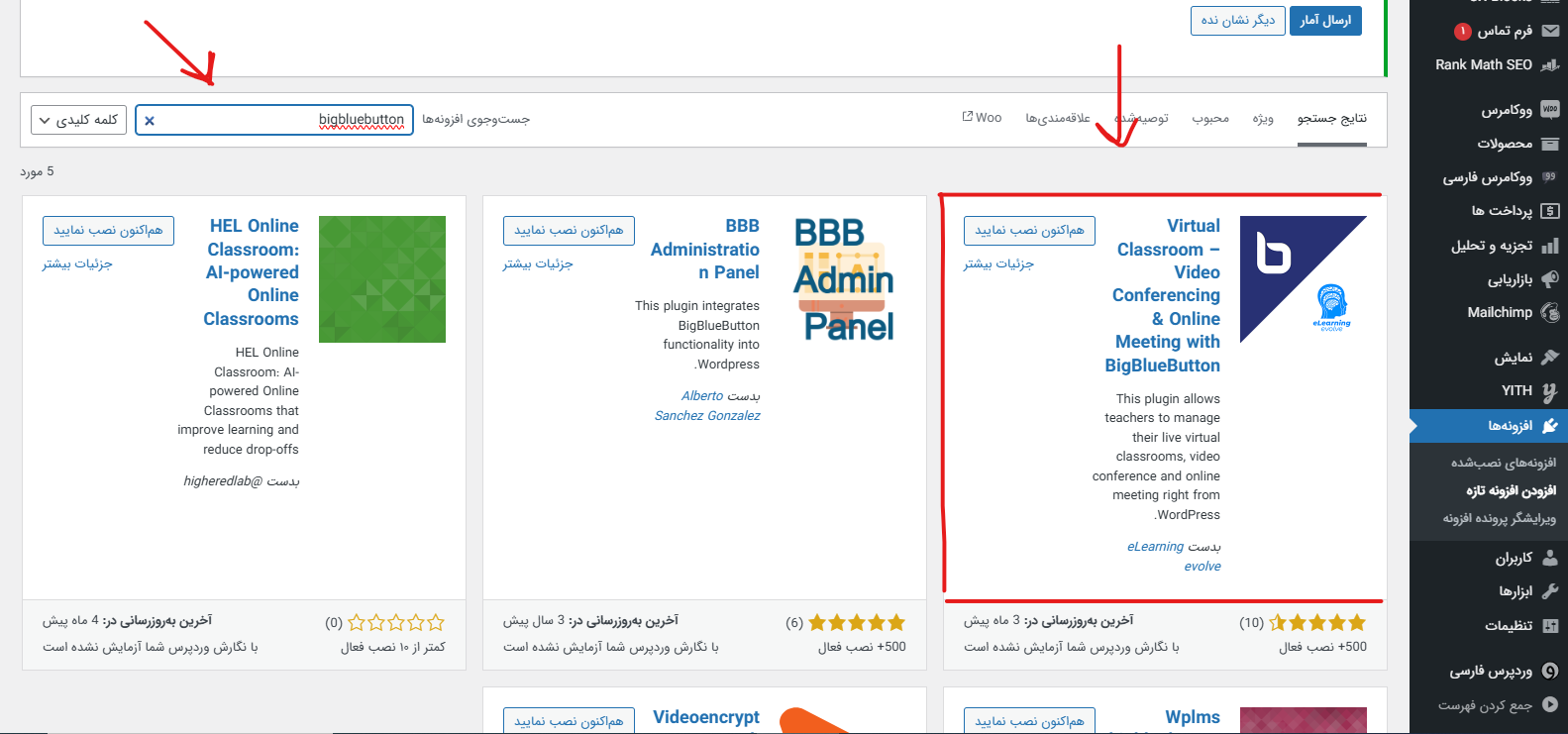Click the Rank Math SEO chart icon
Viewport: 1568px width, 734px height.
(1550, 64)
